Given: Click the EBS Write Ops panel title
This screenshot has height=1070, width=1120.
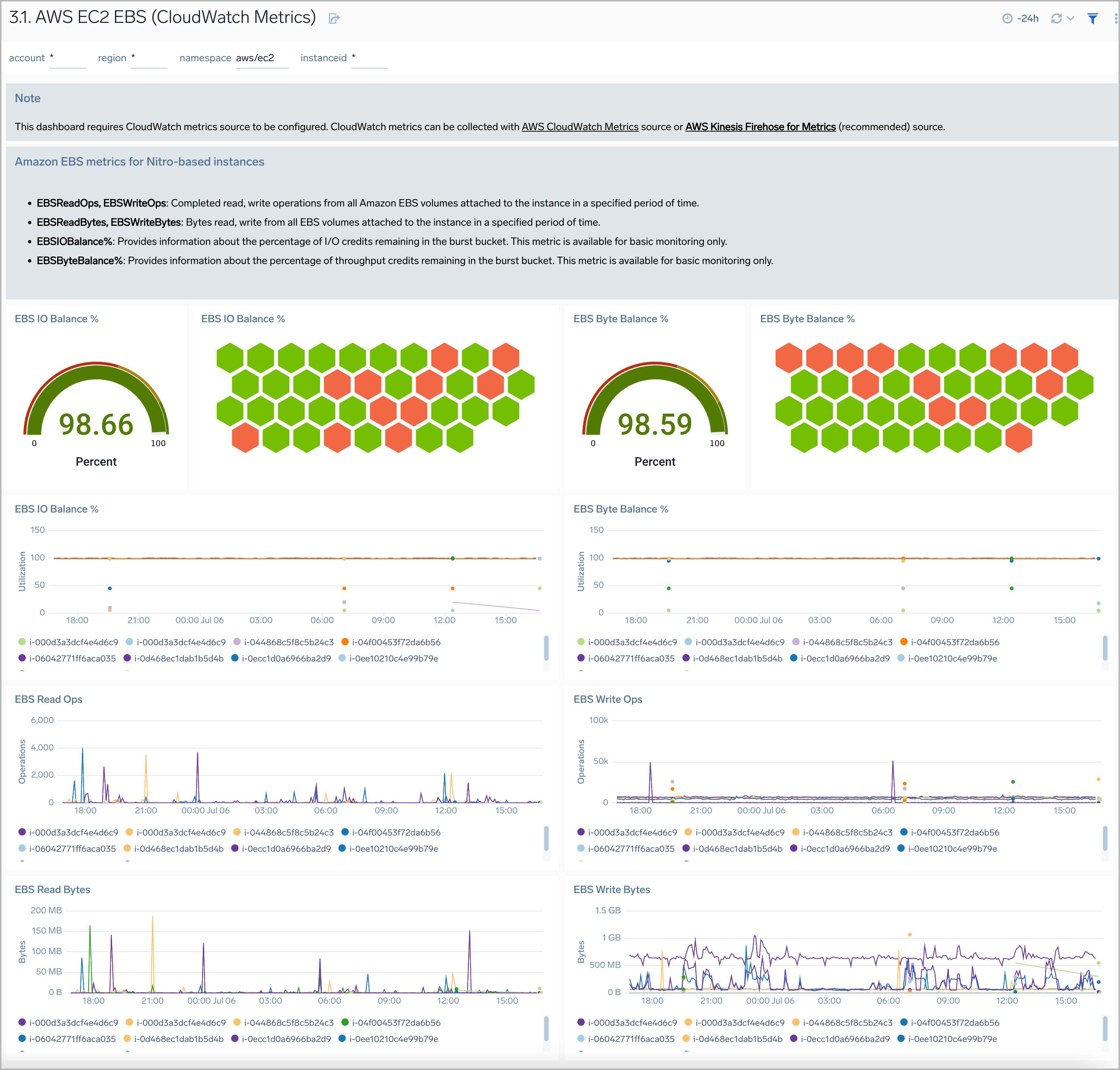Looking at the screenshot, I should (x=608, y=699).
